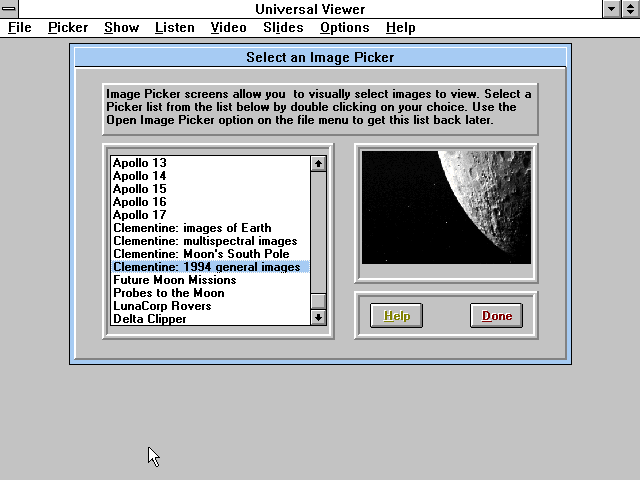This screenshot has height=480, width=640.
Task: Click the minimize arrow in title bar
Action: pos(612,9)
